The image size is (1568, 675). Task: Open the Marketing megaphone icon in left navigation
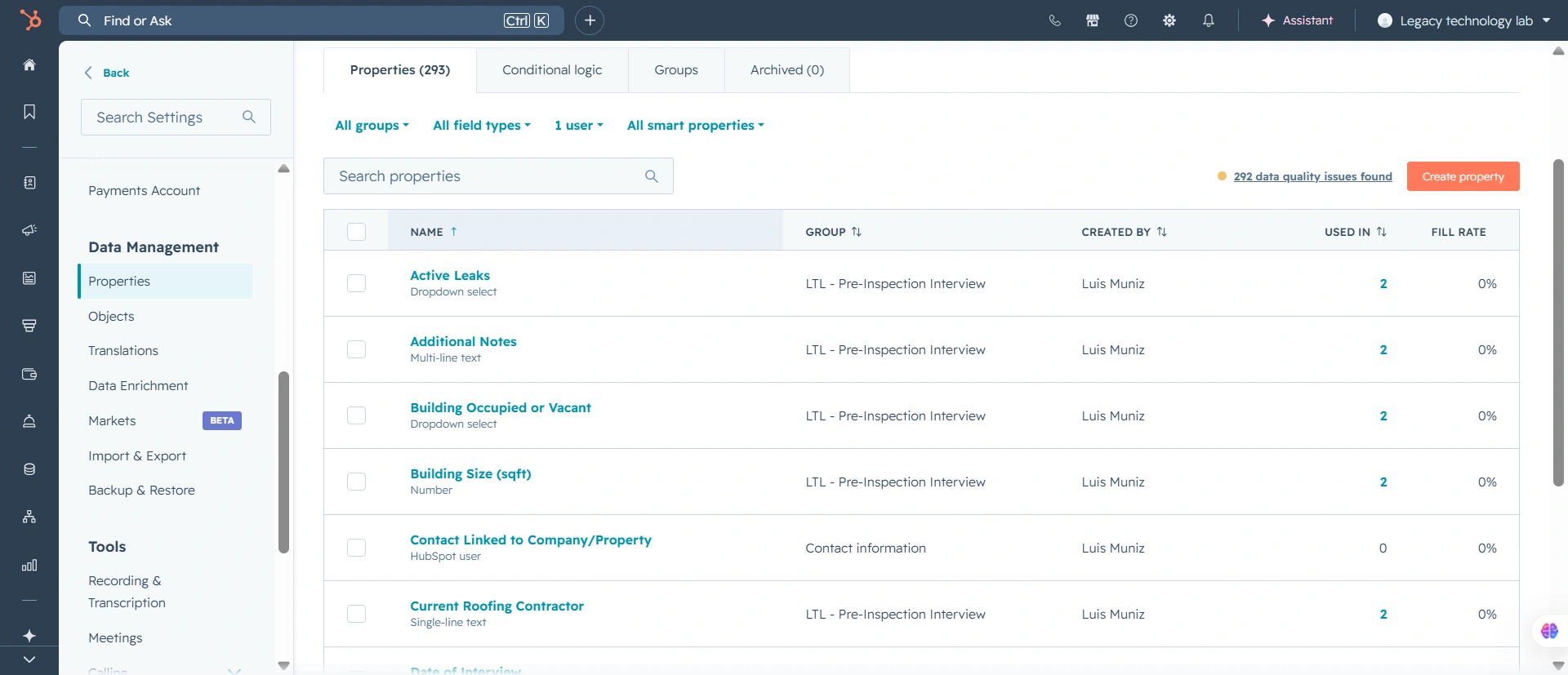[x=29, y=230]
